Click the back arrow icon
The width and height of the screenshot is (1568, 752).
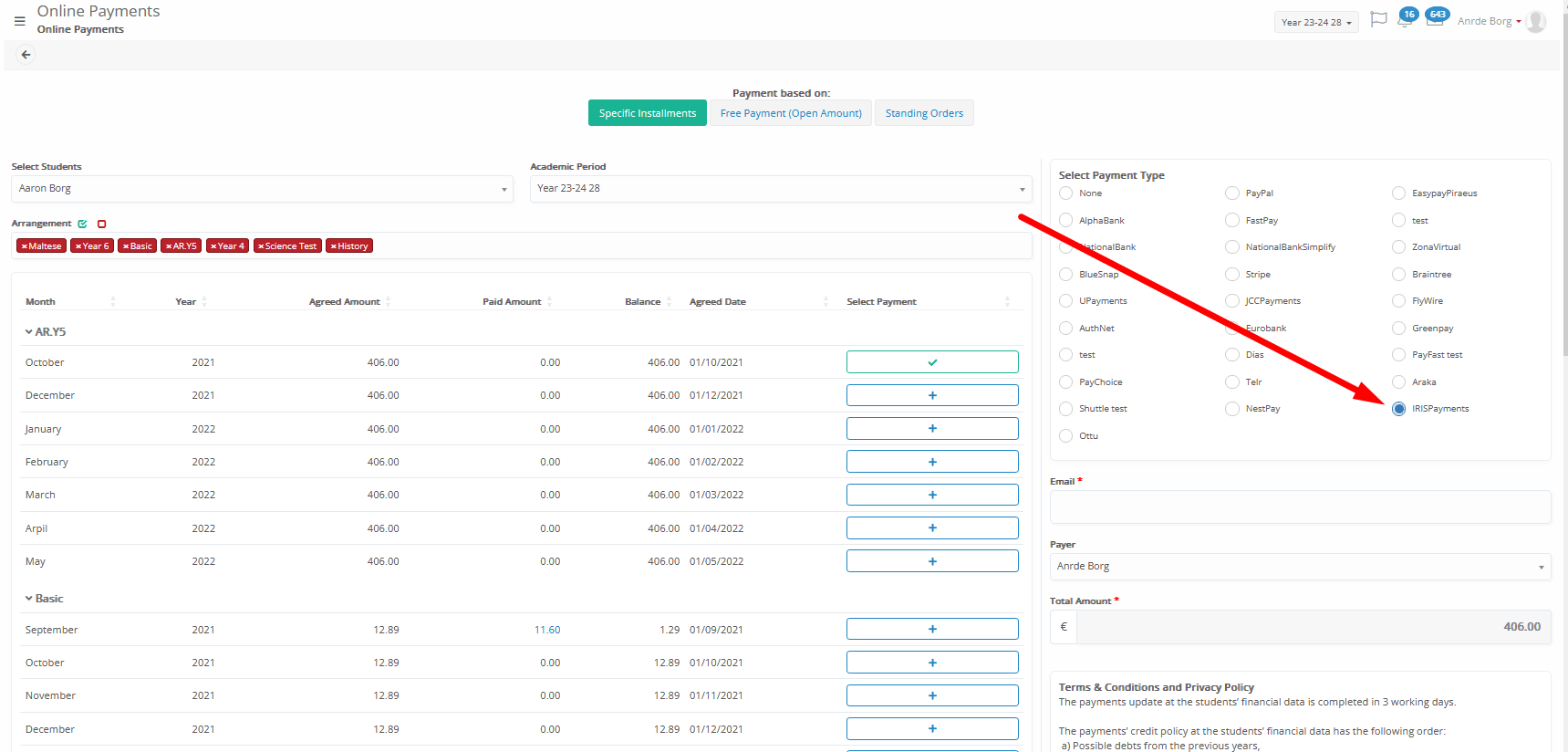pyautogui.click(x=26, y=55)
